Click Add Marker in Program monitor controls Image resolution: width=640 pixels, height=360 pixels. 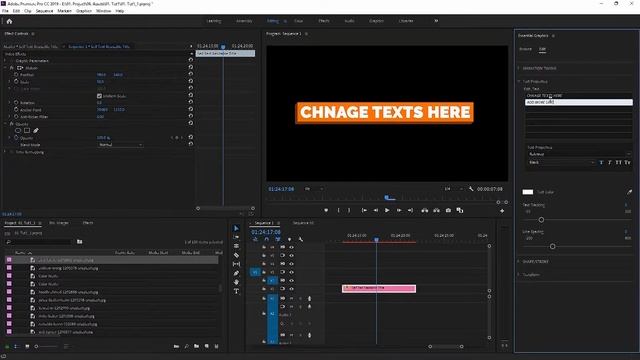[x=326, y=210]
